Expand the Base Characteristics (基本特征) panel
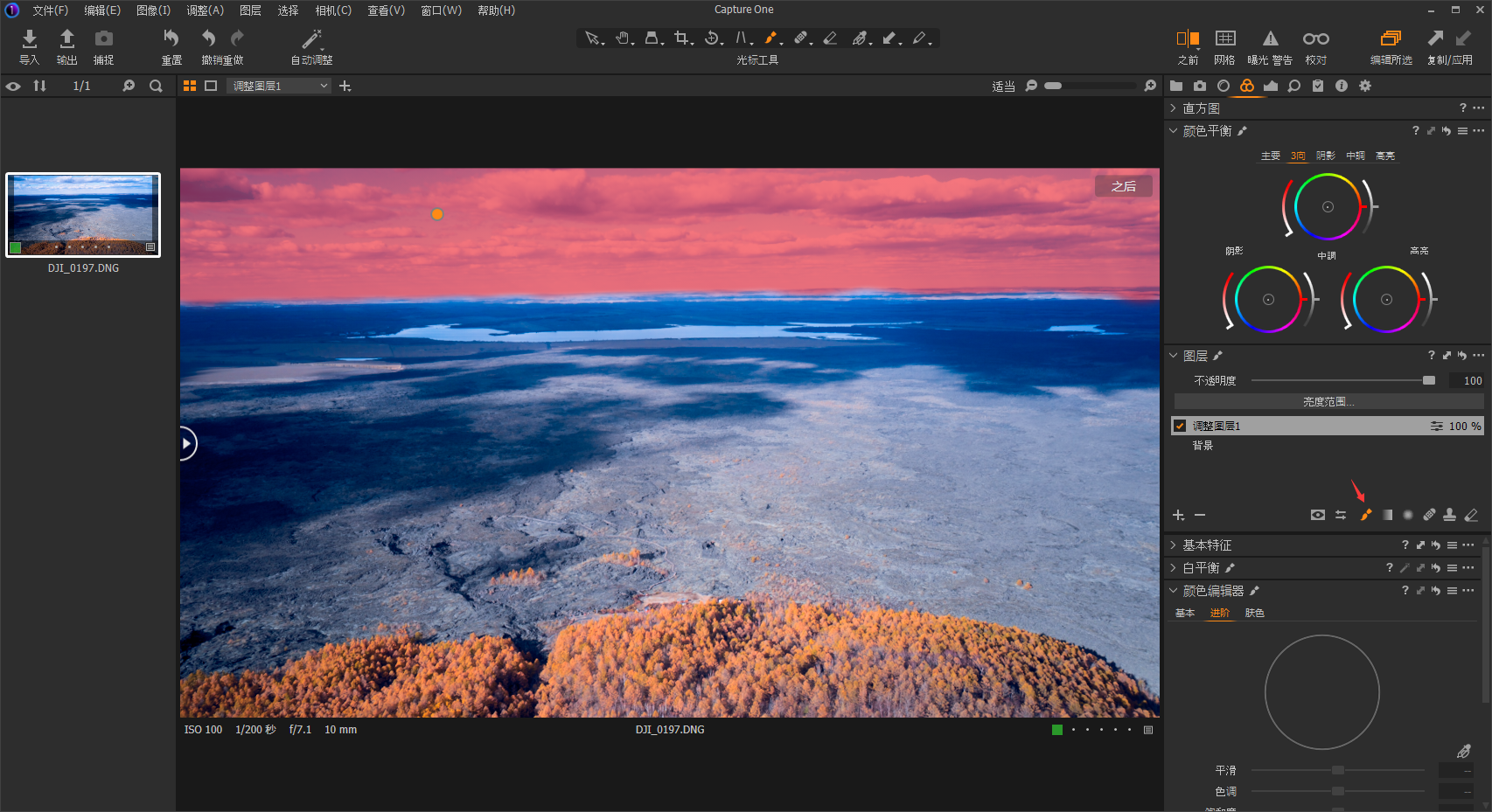1492x812 pixels. click(x=1174, y=545)
